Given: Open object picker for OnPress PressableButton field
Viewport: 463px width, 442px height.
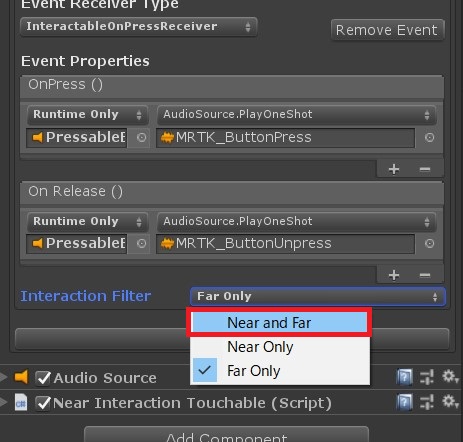Looking at the screenshot, I should (x=141, y=138).
